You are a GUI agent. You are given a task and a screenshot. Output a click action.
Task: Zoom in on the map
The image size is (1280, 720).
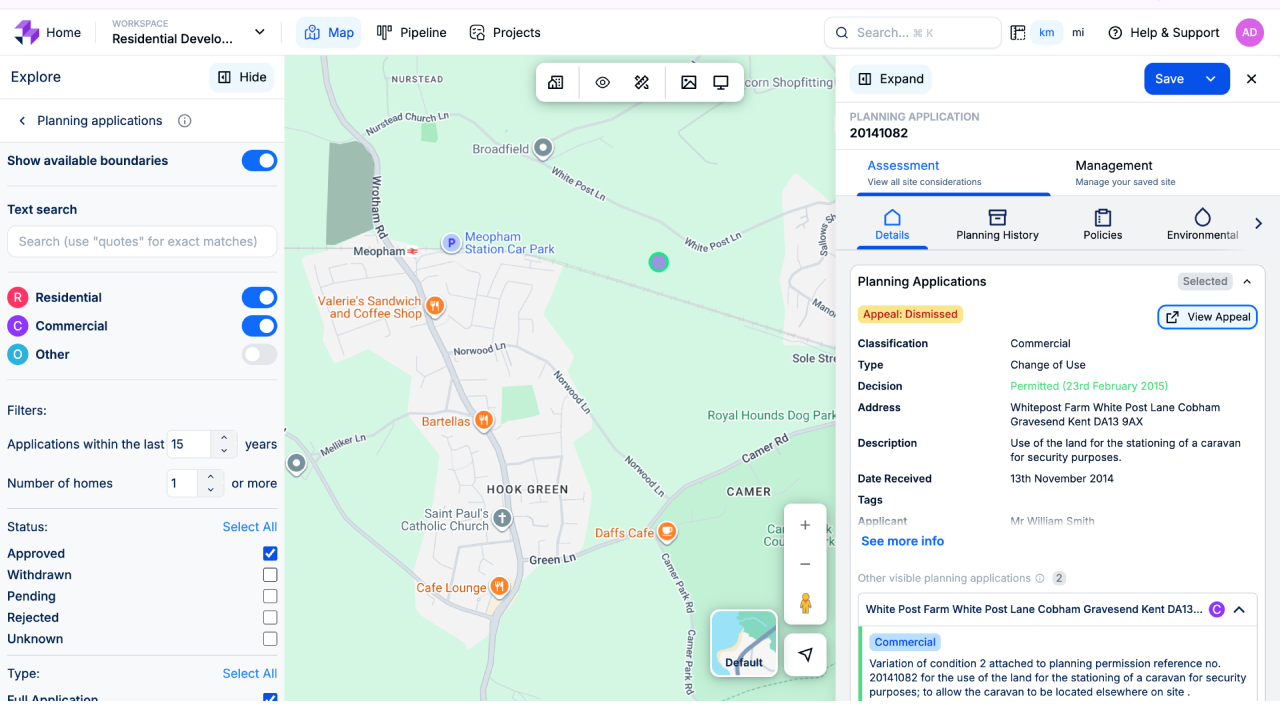(805, 525)
